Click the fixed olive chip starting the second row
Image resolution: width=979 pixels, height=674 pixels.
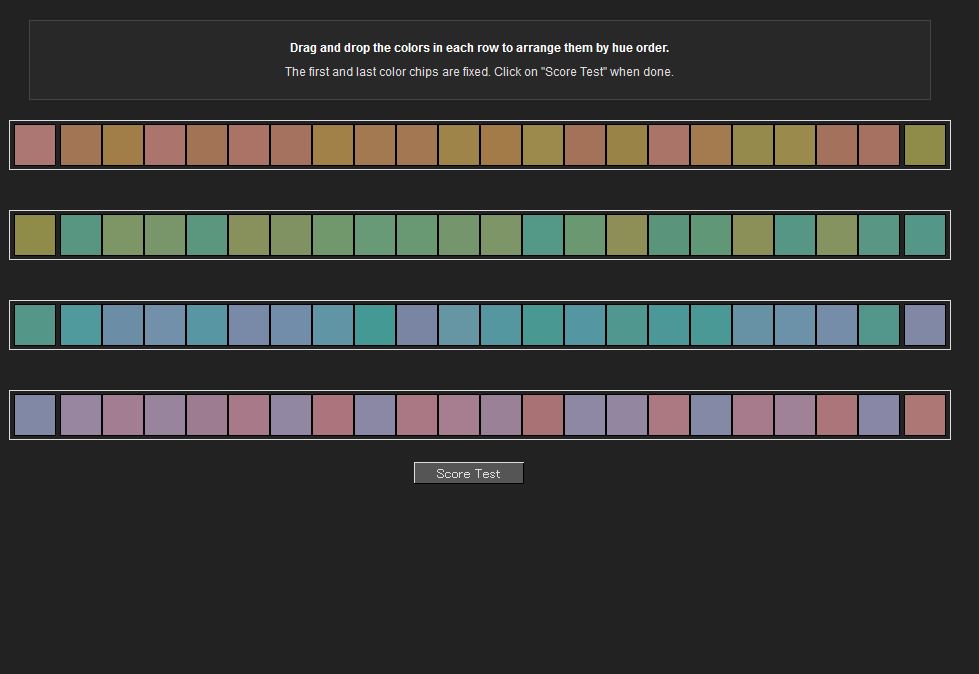(x=35, y=235)
